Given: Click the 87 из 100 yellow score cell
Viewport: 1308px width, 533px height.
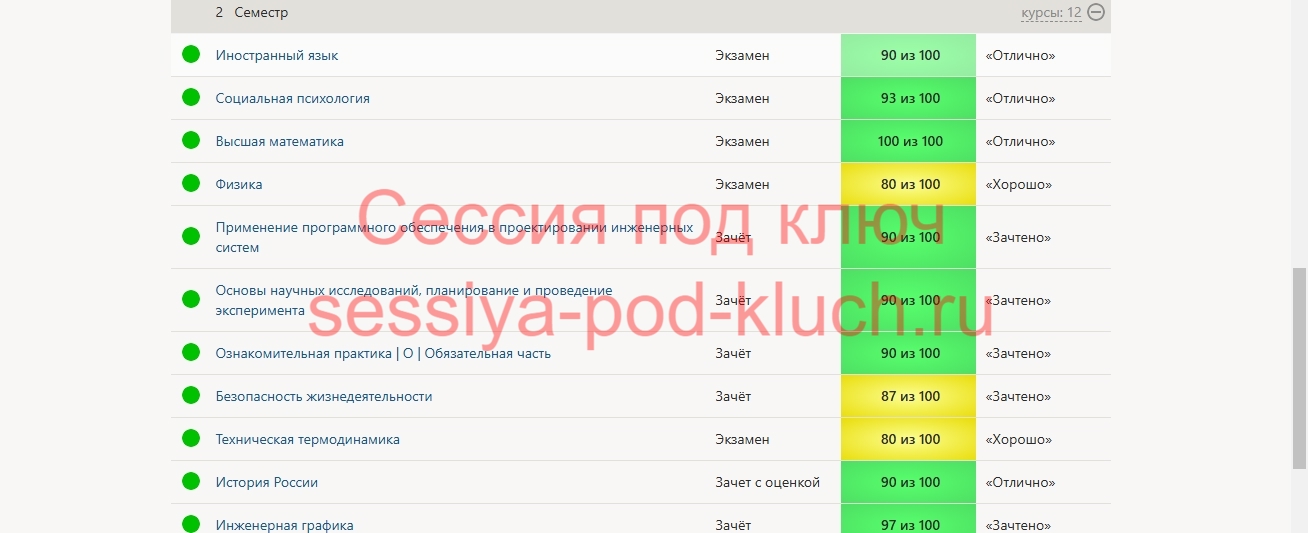Looking at the screenshot, I should click(x=909, y=396).
